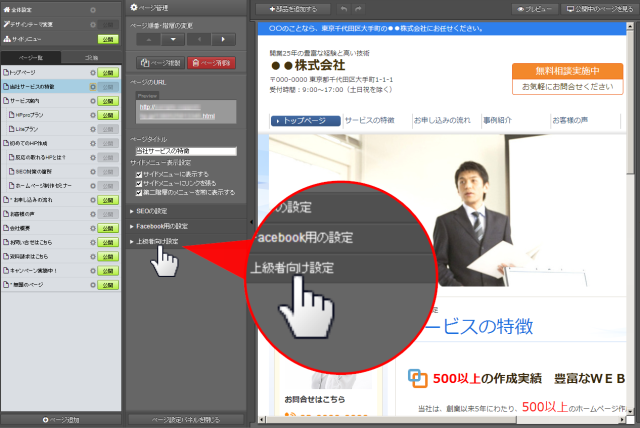Move page down with the down arrow
The image size is (640, 428).
coord(172,39)
